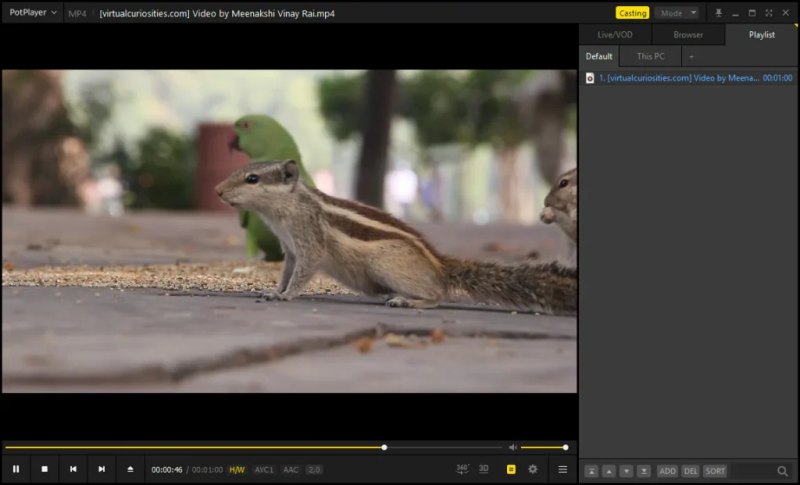The width and height of the screenshot is (800, 485).
Task: Open file with the eject icon
Action: click(x=130, y=469)
